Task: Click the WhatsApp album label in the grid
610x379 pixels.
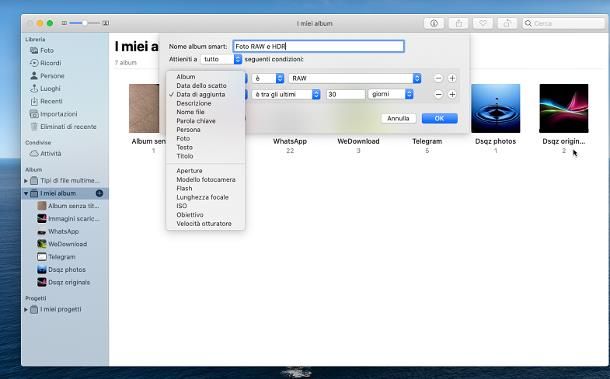Action: tap(290, 141)
